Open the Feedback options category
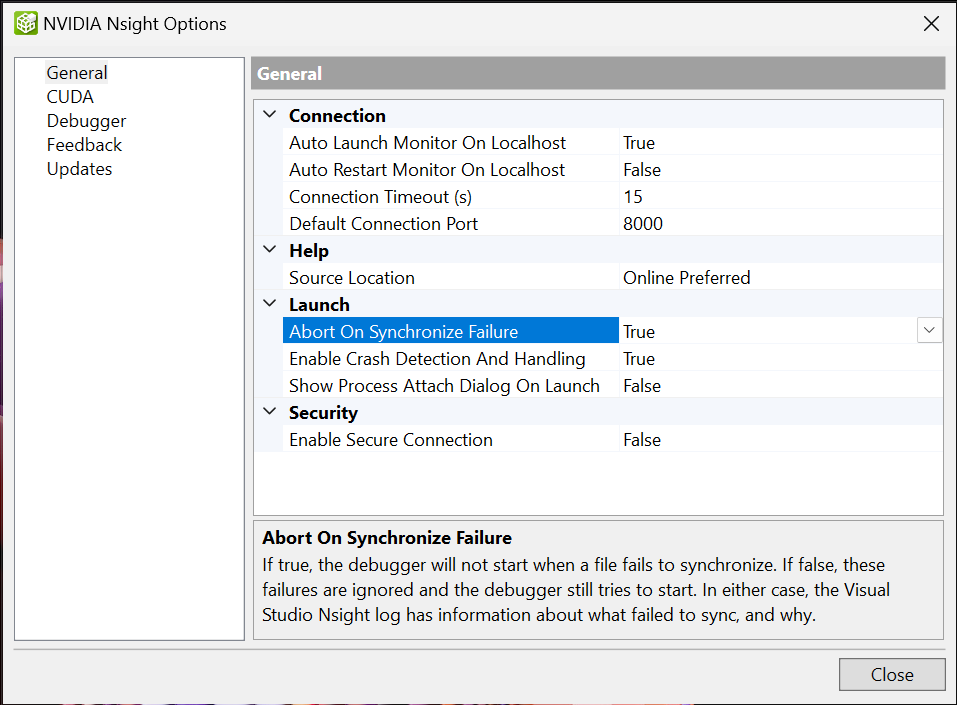This screenshot has height=705, width=957. point(84,145)
